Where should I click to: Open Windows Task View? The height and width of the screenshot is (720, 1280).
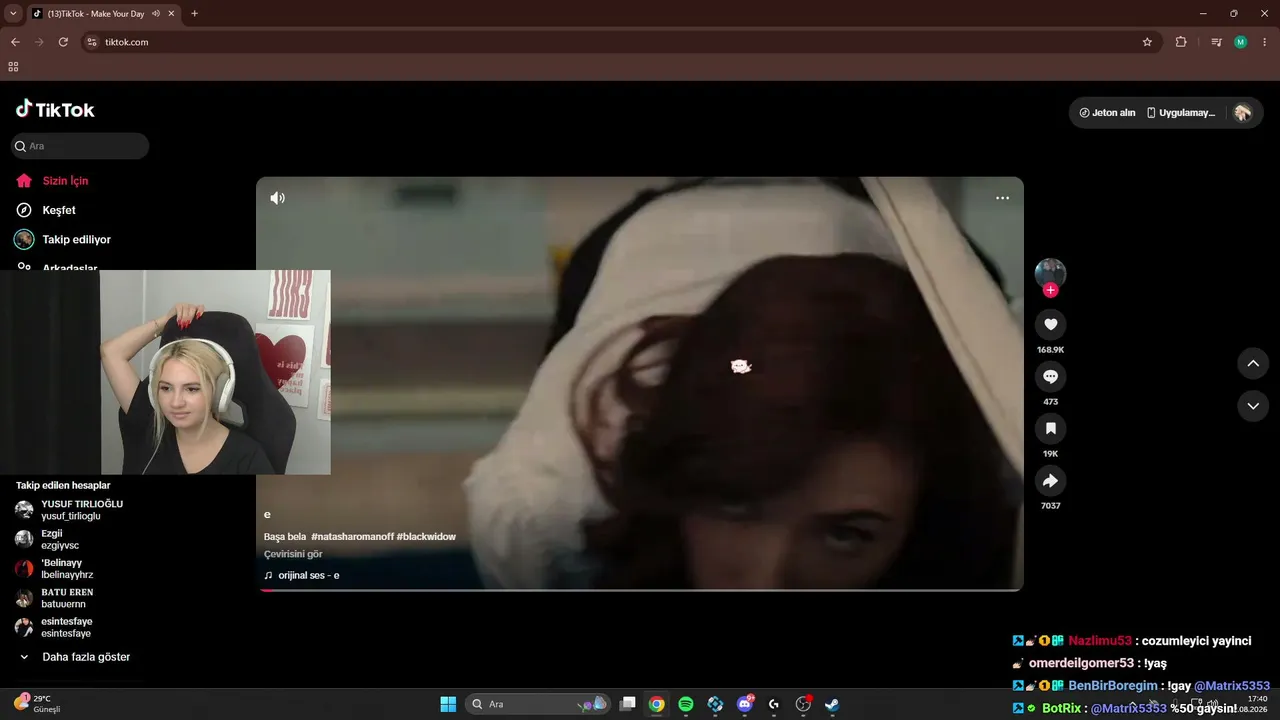(628, 704)
